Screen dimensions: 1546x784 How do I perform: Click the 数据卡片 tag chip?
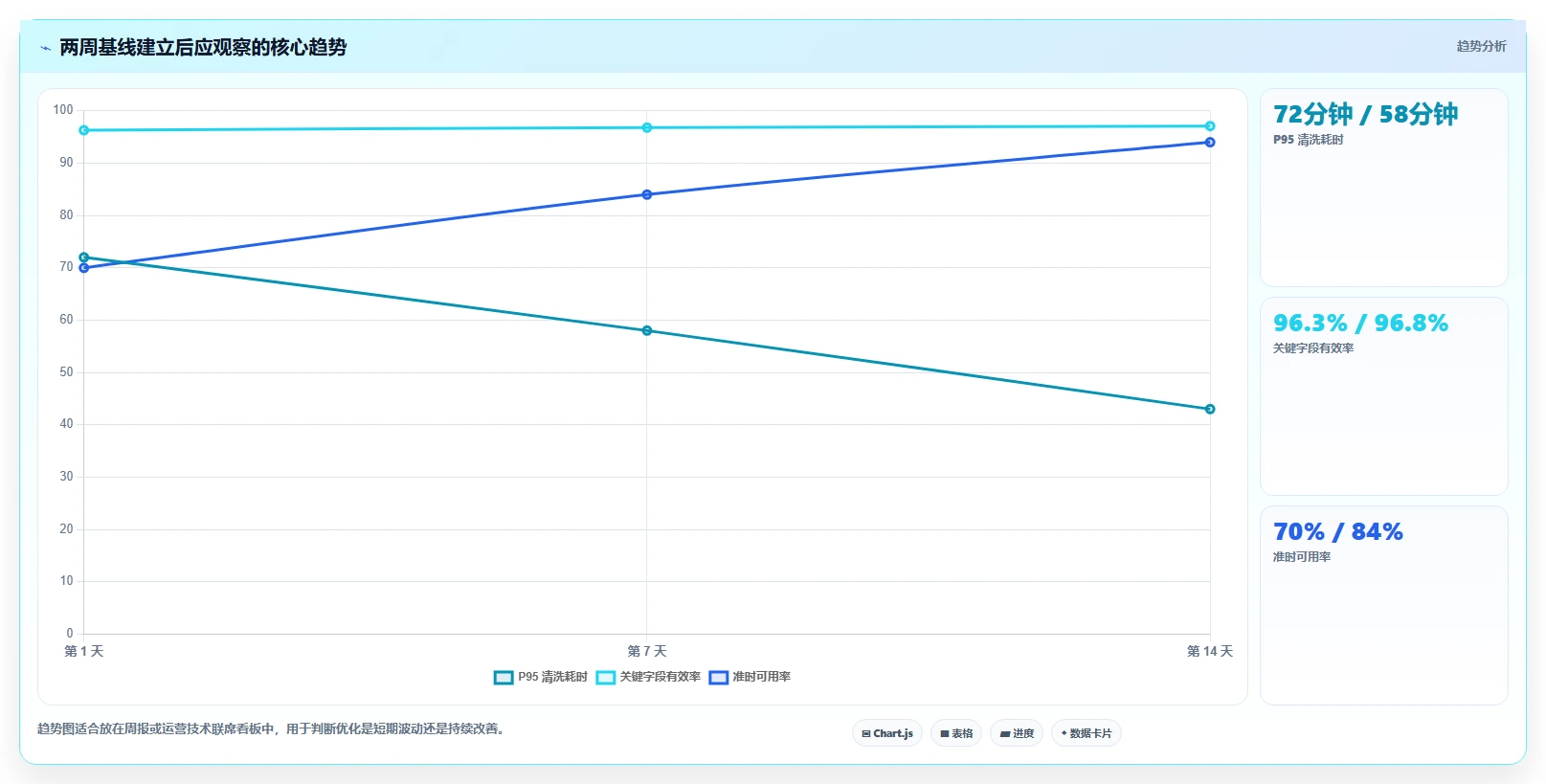click(x=1087, y=733)
